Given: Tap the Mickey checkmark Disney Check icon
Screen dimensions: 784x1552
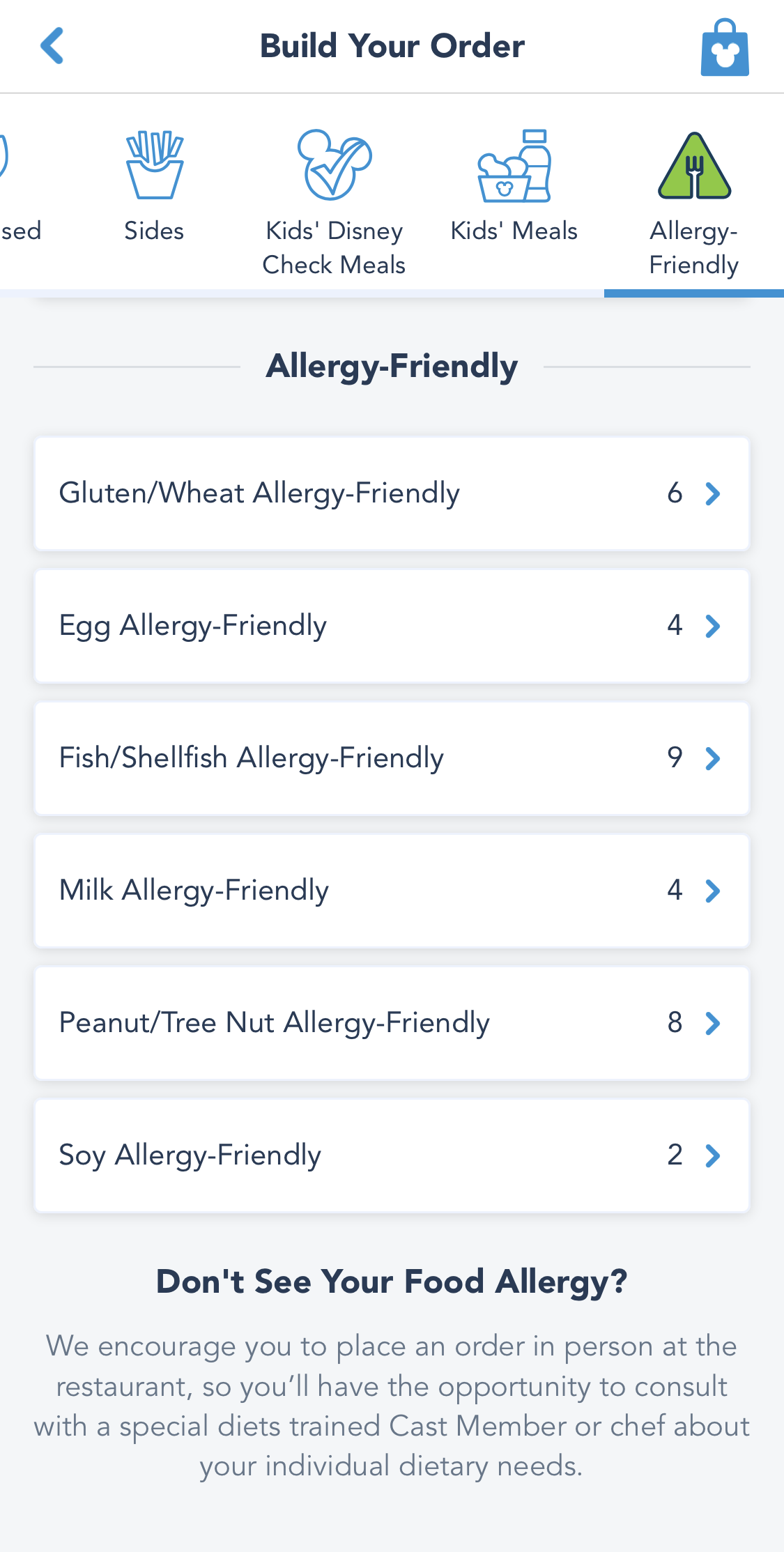Looking at the screenshot, I should [x=334, y=164].
